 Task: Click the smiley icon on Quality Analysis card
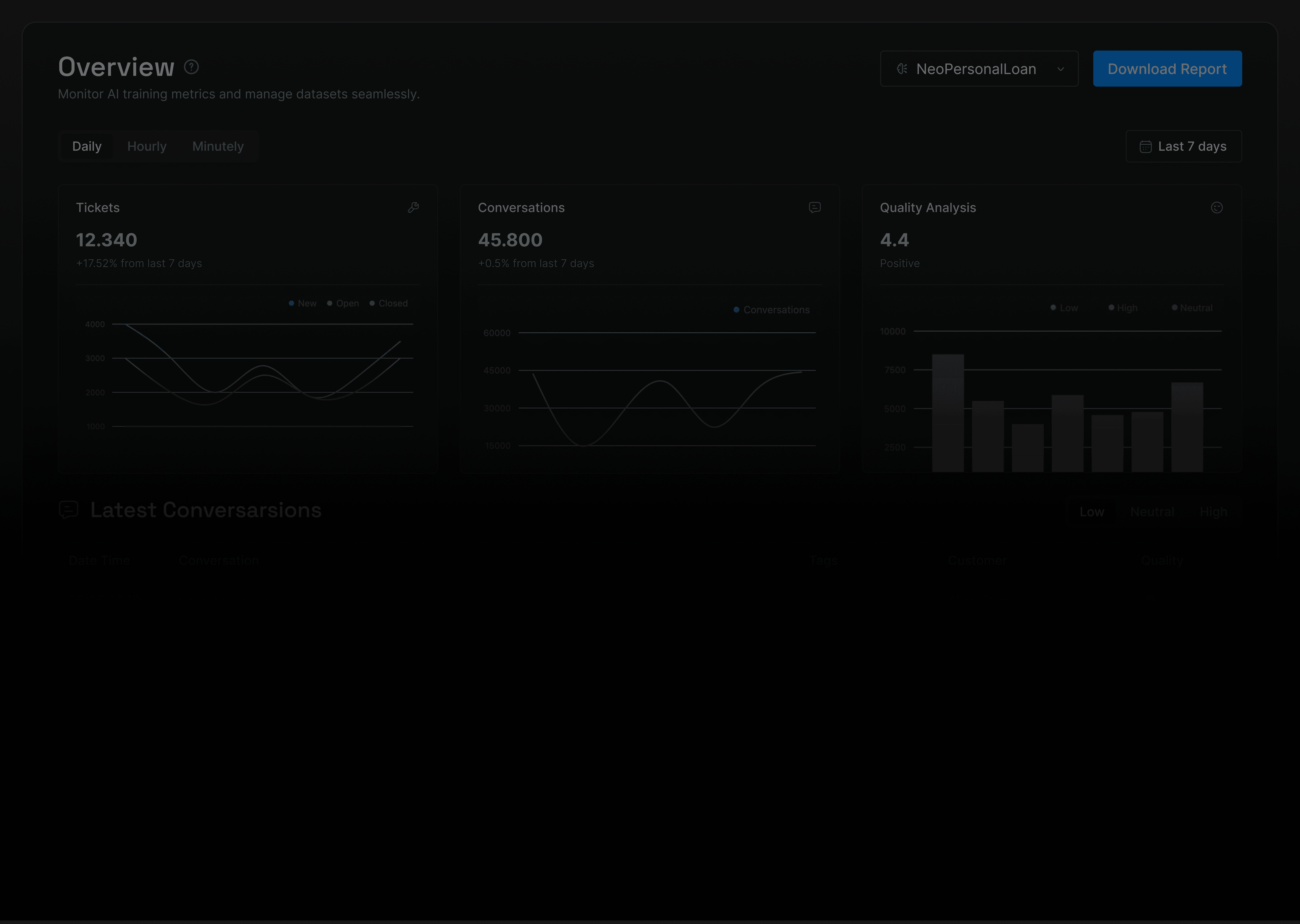[x=1217, y=208]
